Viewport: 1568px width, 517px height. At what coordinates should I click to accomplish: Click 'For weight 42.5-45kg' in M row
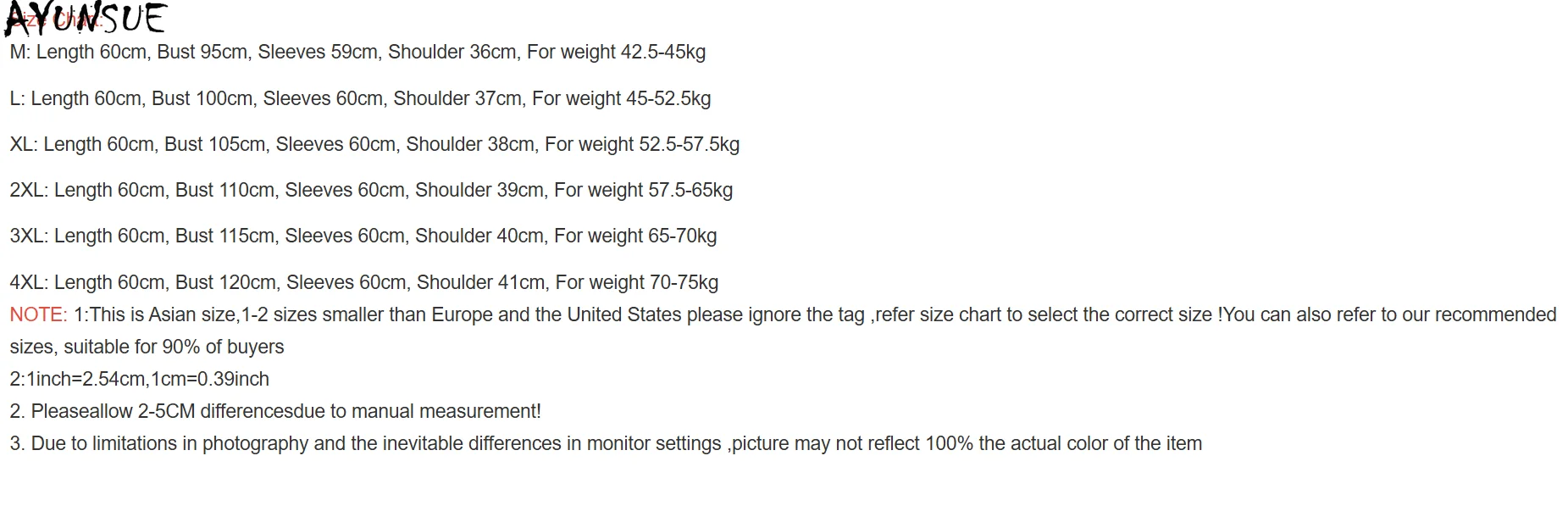(x=616, y=53)
